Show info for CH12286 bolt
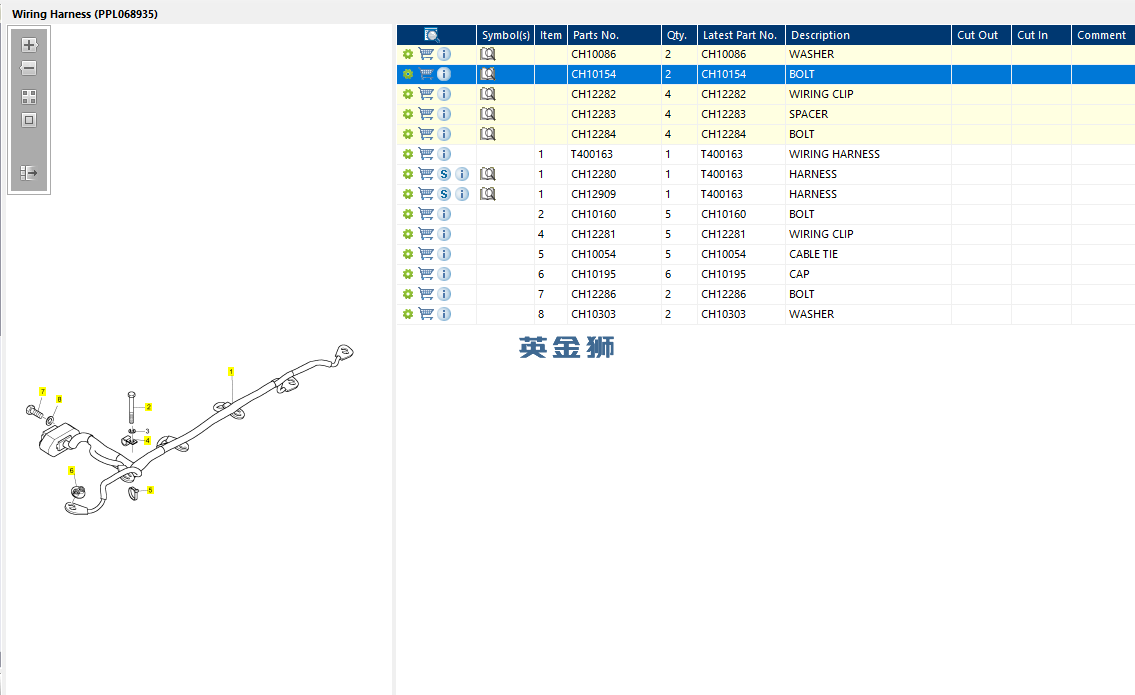The width and height of the screenshot is (1135, 695). (444, 294)
